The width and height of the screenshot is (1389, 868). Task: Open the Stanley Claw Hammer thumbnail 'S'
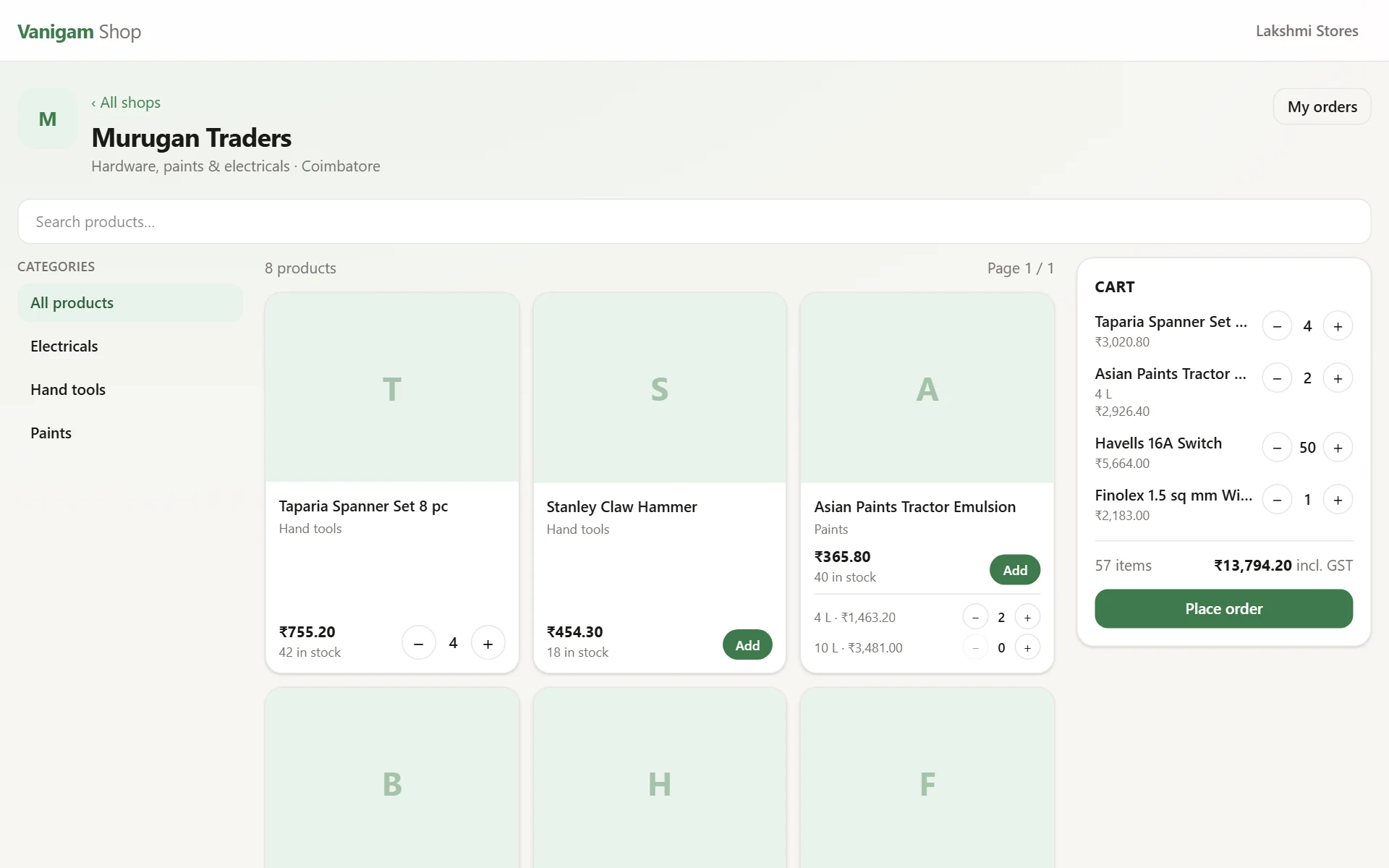[x=660, y=388]
